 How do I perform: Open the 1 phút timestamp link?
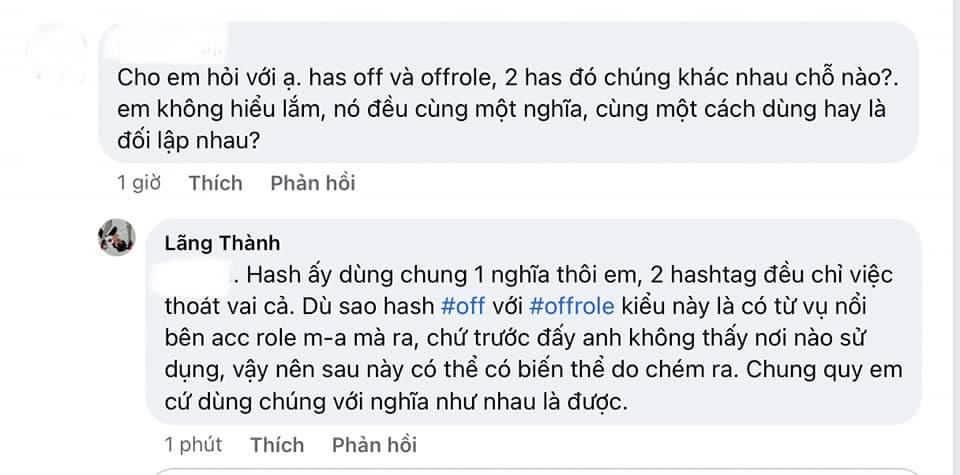[193, 444]
